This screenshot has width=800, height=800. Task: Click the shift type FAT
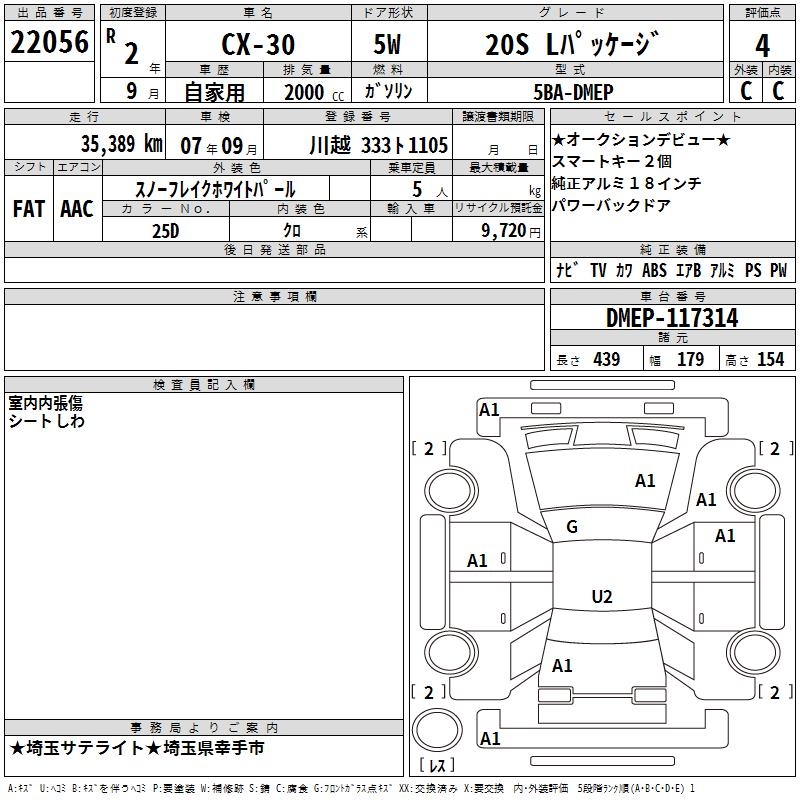tap(29, 209)
